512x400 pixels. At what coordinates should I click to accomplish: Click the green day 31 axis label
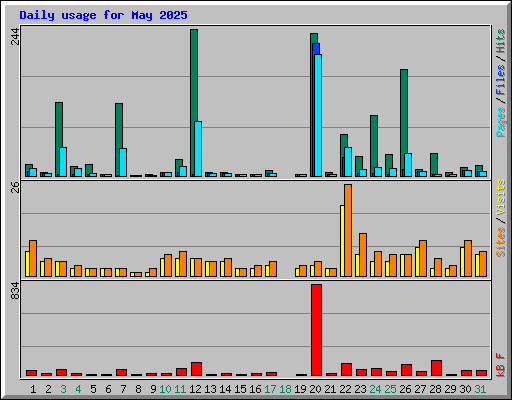click(480, 389)
